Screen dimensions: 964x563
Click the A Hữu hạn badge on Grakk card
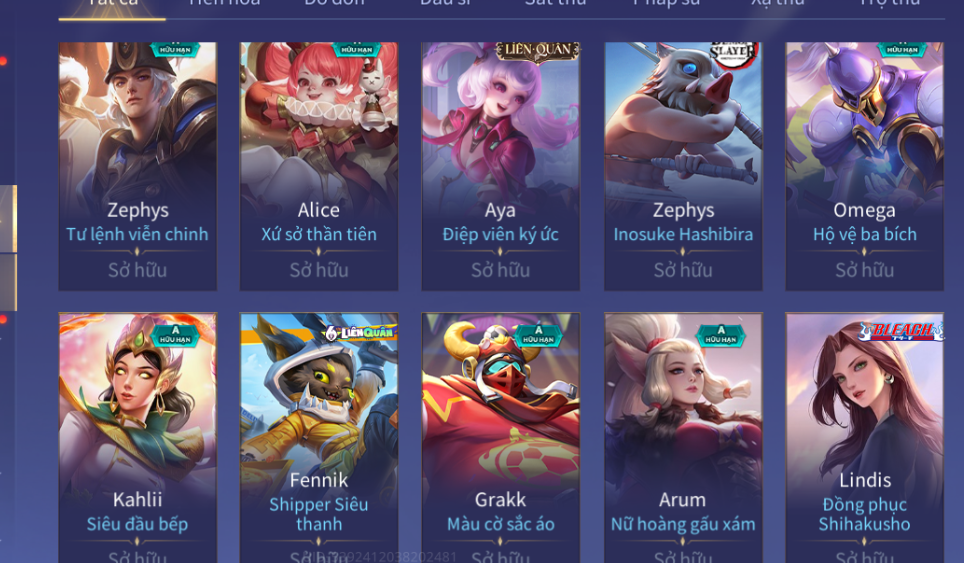(538, 336)
